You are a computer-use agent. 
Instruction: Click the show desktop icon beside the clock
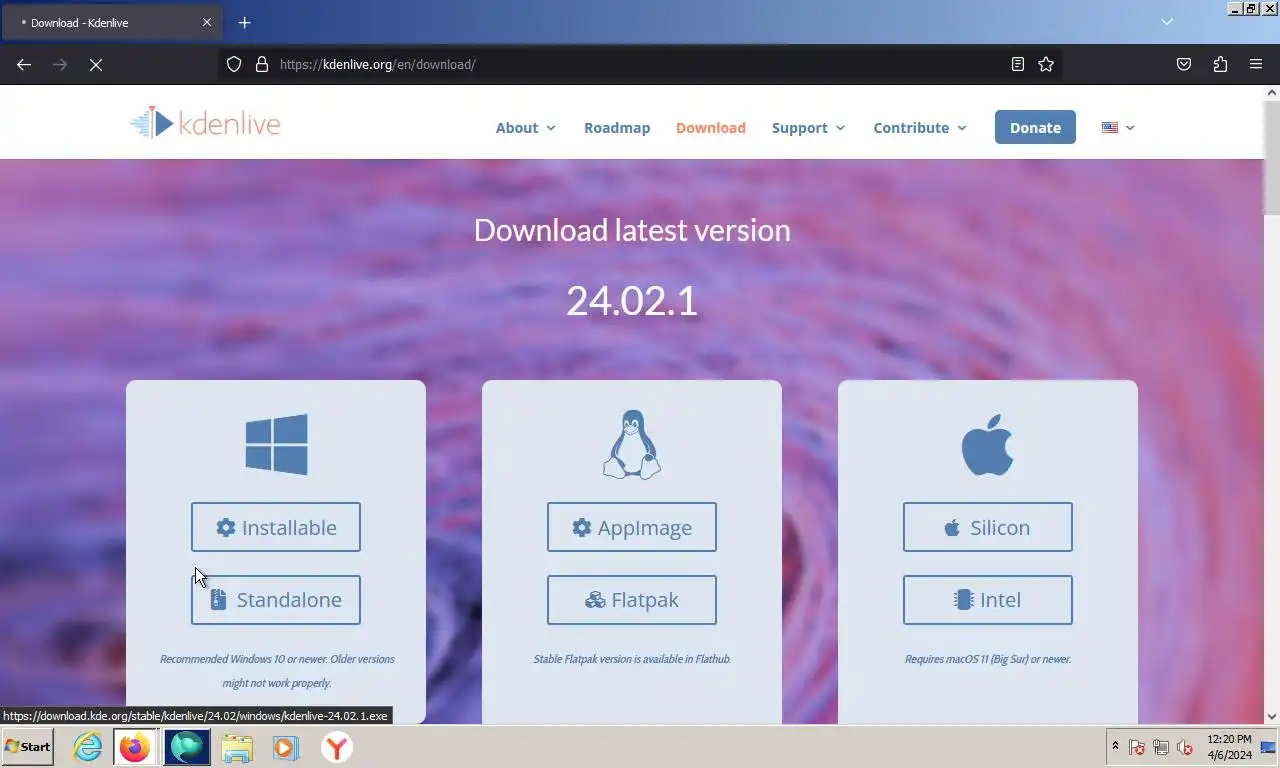(1268, 747)
